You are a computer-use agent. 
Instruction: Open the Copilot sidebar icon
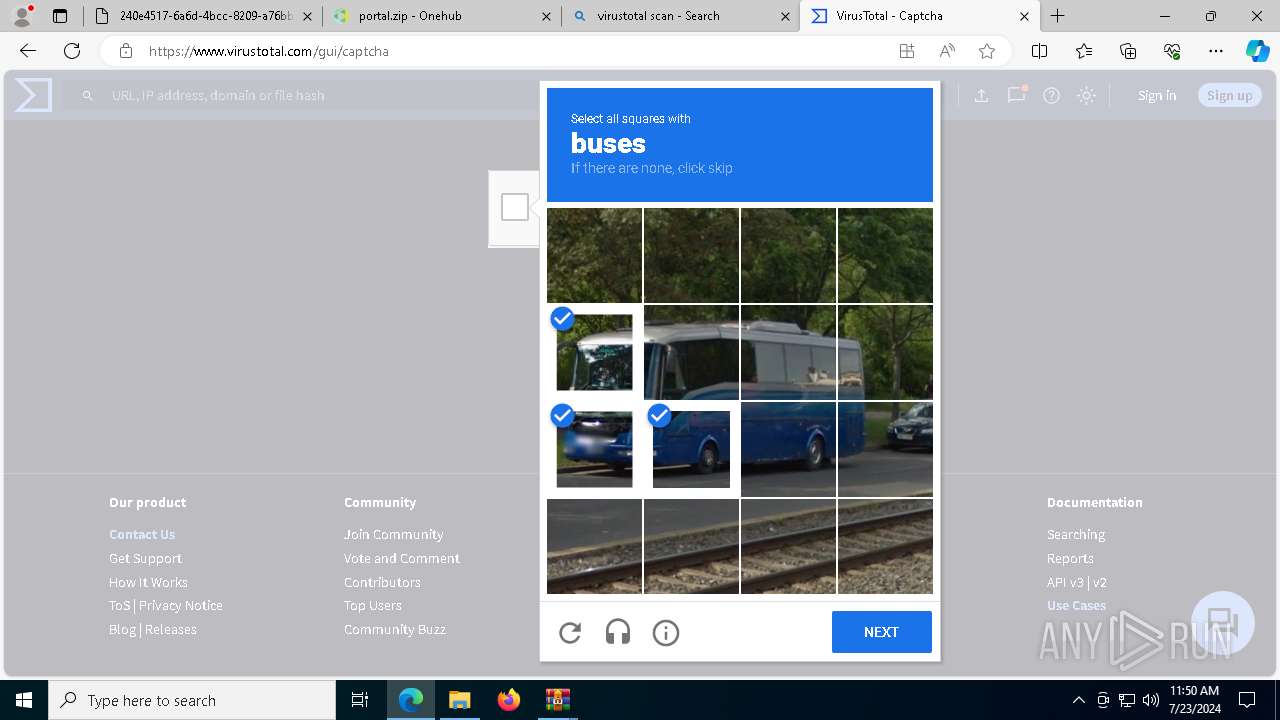(1257, 51)
